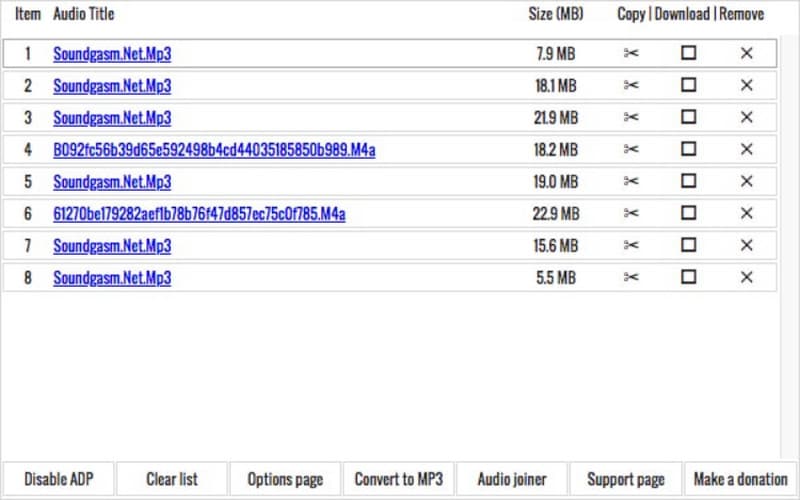The image size is (800, 500).
Task: Click the 22.9 MB size value
Action: point(556,214)
